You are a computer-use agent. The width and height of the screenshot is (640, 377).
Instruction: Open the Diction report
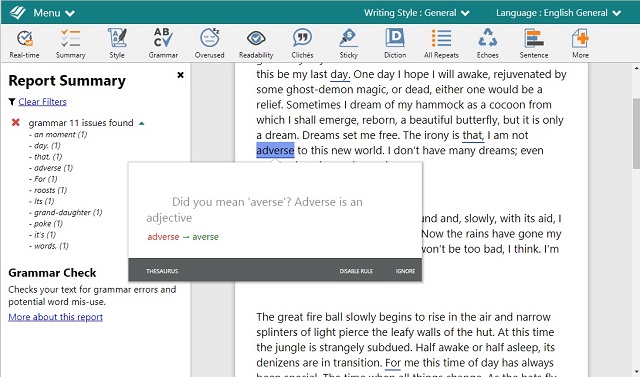[395, 44]
